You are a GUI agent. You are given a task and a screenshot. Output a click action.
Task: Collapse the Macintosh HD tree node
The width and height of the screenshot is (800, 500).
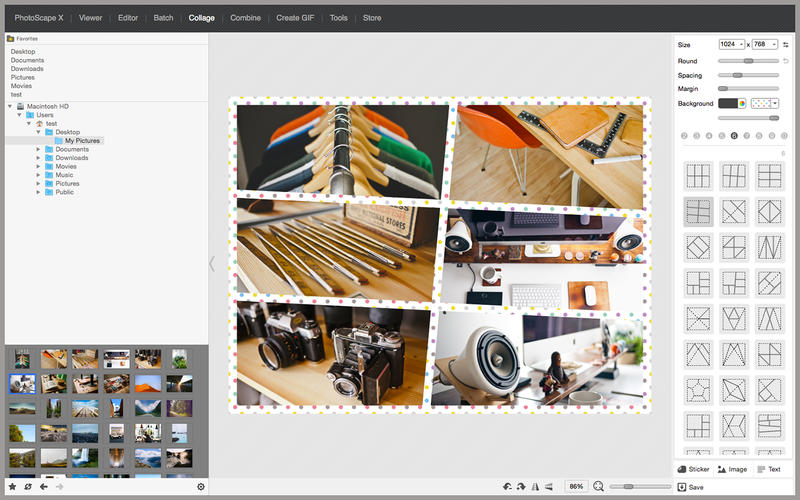click(9, 106)
